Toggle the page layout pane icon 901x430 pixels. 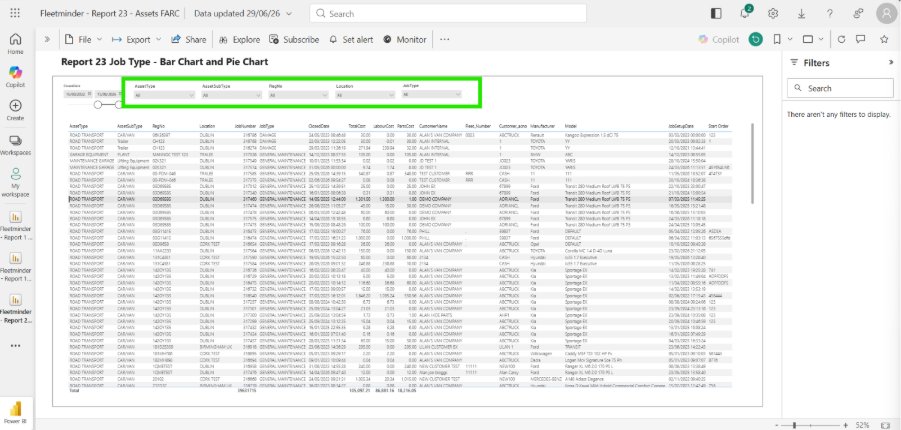point(716,13)
